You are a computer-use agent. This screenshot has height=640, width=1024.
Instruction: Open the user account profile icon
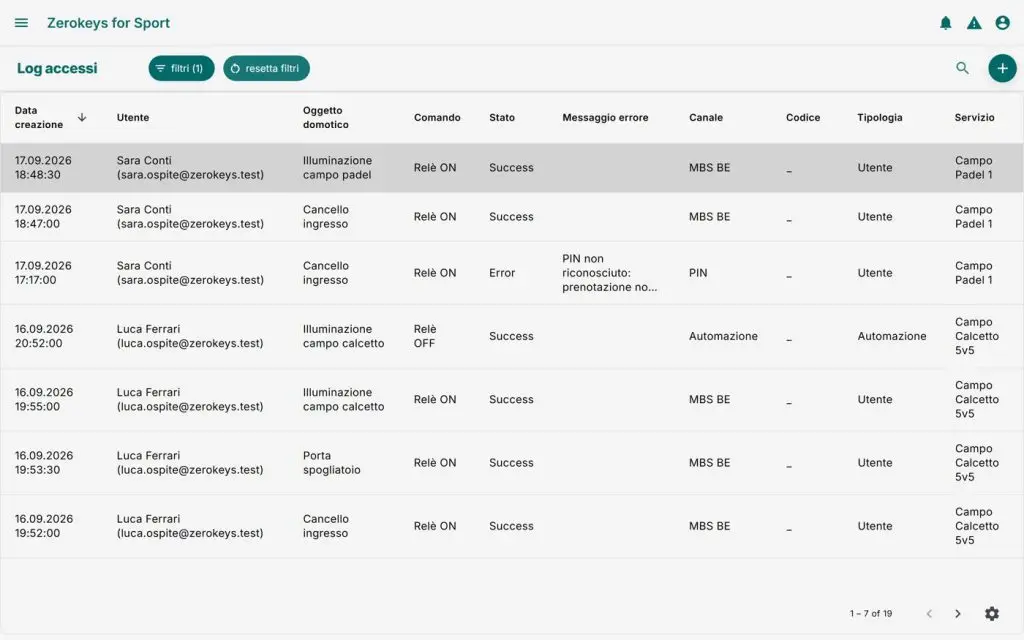point(1002,23)
